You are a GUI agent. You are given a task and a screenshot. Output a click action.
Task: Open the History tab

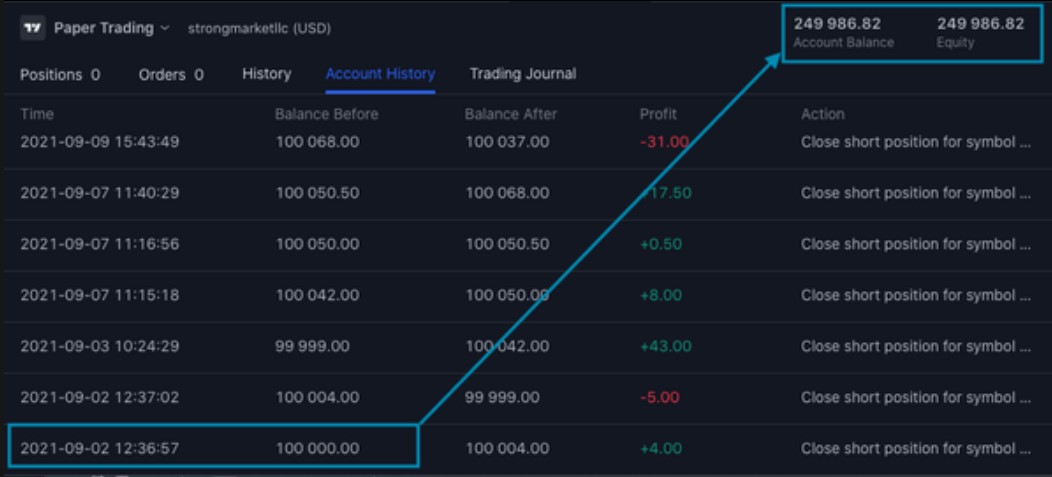tap(266, 74)
